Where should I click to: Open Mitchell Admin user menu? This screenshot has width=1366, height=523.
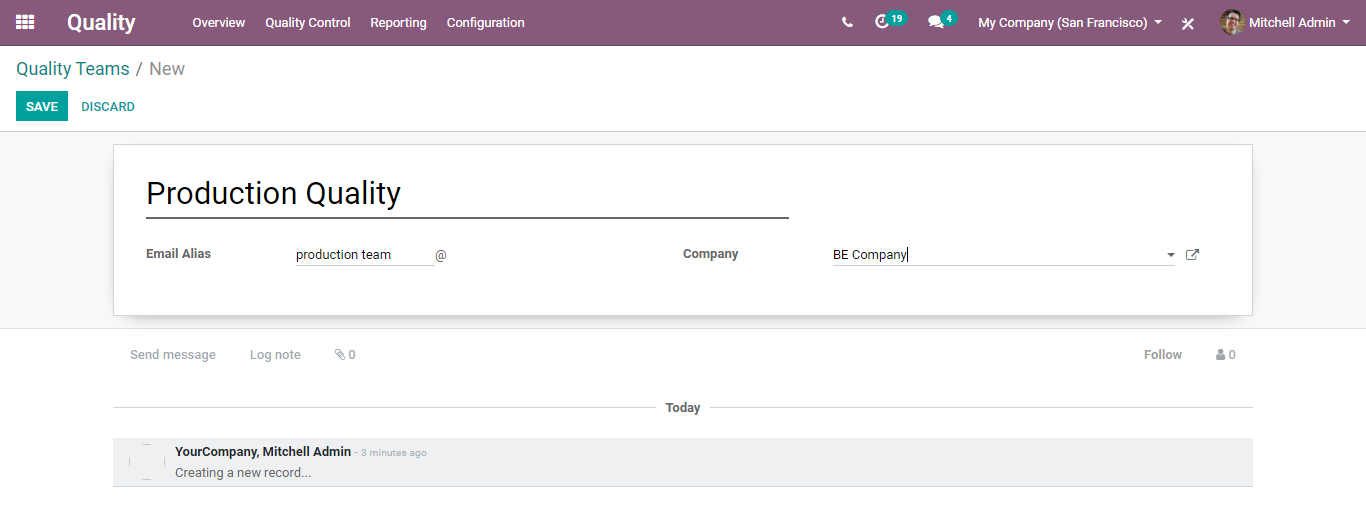(x=1278, y=22)
